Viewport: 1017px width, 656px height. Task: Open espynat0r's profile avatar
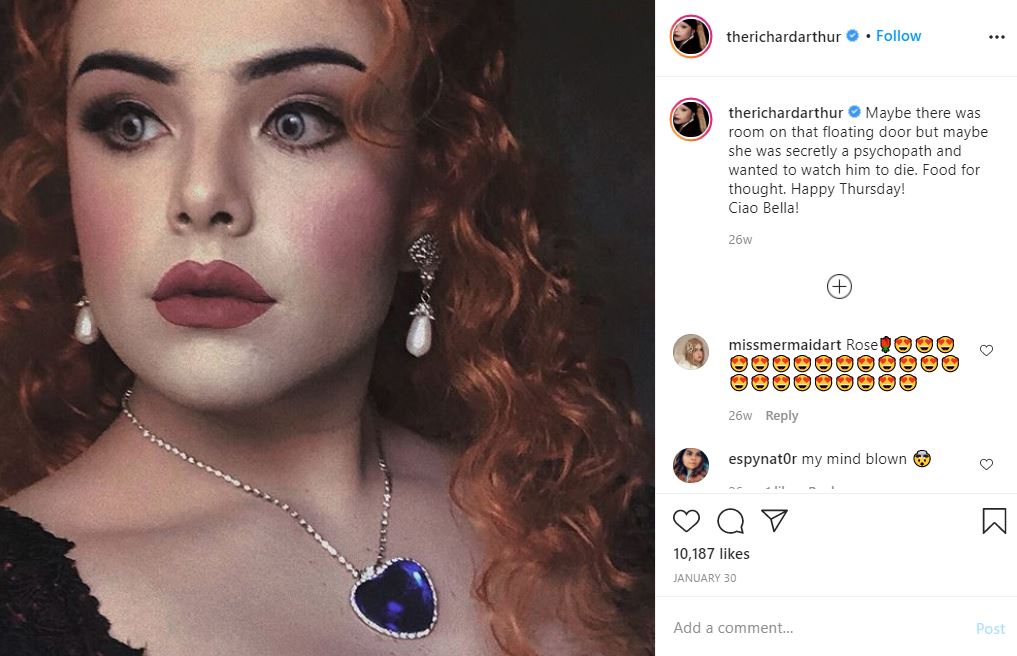click(691, 465)
